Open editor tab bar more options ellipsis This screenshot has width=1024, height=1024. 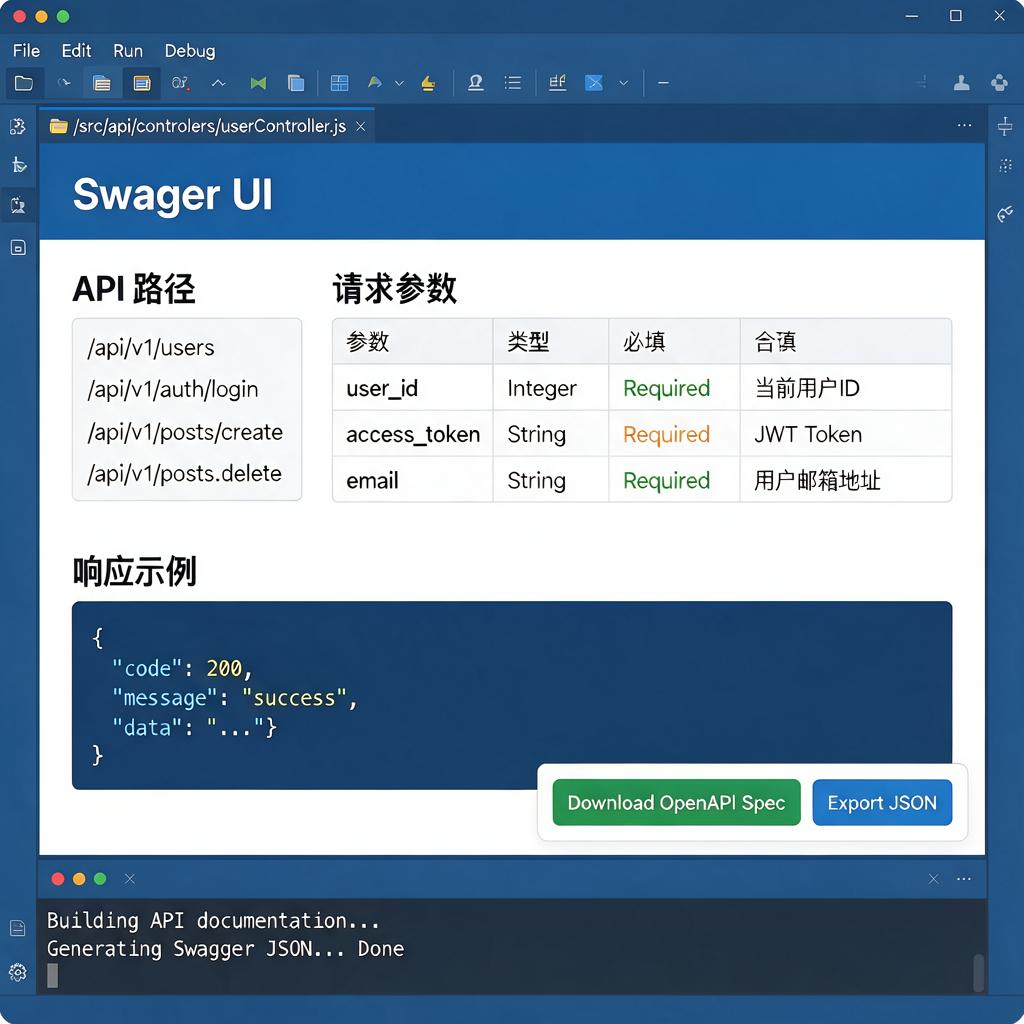tap(965, 125)
